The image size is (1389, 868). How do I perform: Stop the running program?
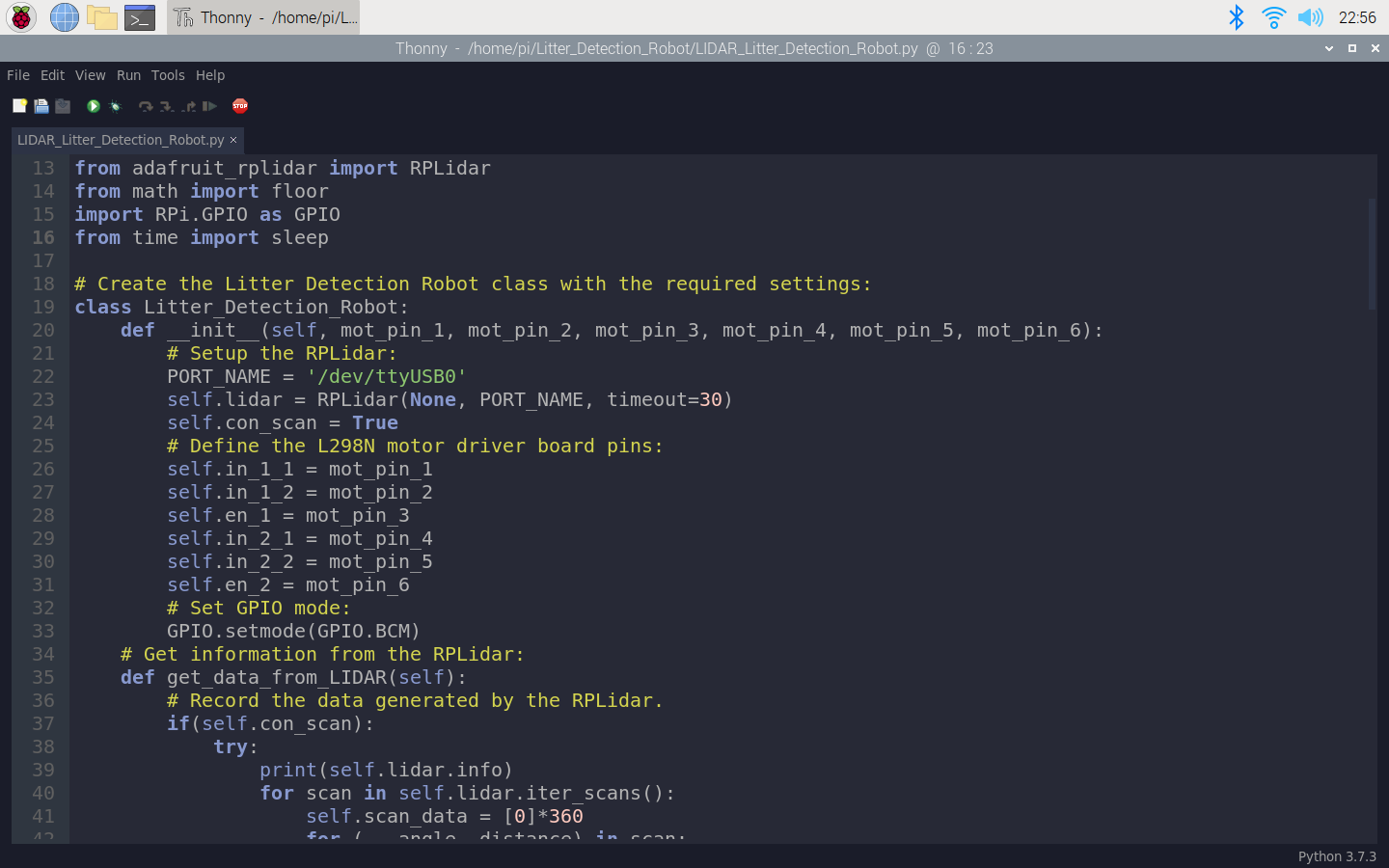pos(240,106)
